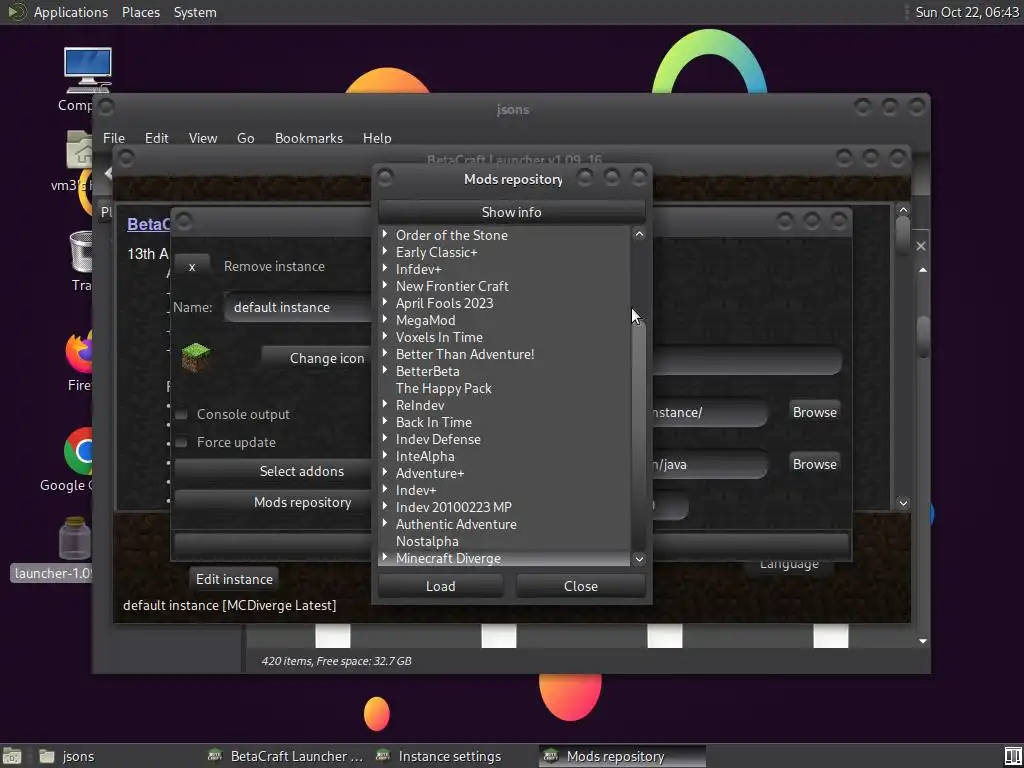Viewport: 1024px width, 768px height.
Task: Expand the Early Classic+ entry
Action: (x=385, y=251)
